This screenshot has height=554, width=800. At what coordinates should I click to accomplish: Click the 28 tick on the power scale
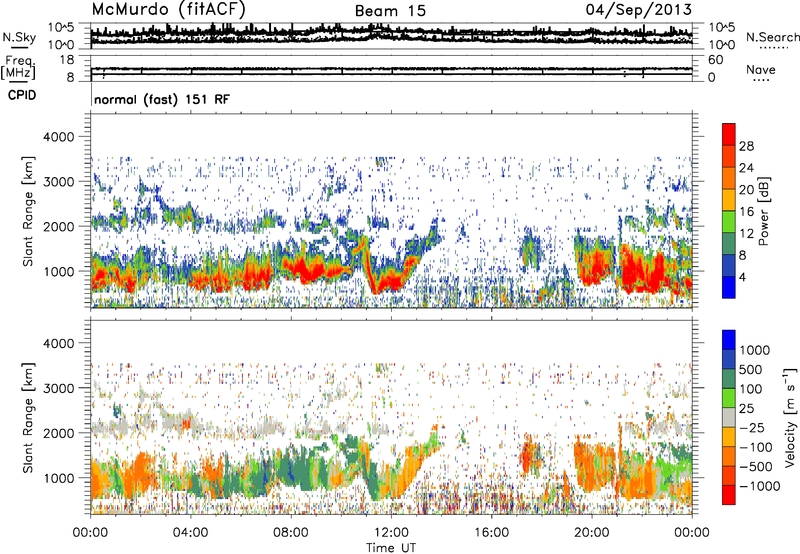coord(746,146)
